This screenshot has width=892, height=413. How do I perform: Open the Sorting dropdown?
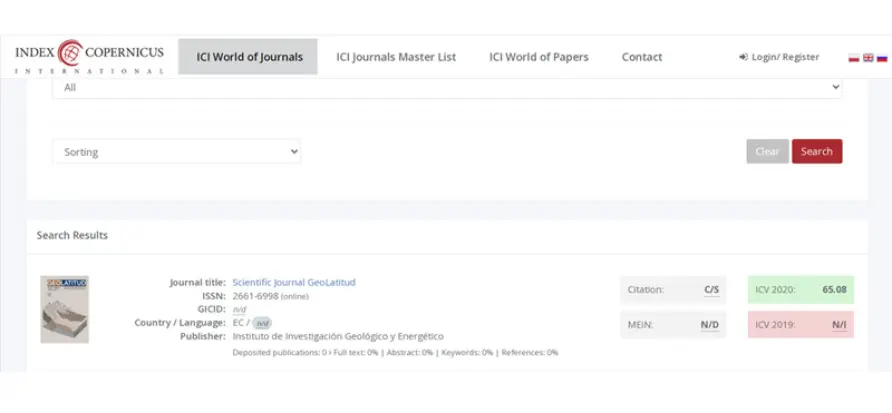click(x=177, y=152)
